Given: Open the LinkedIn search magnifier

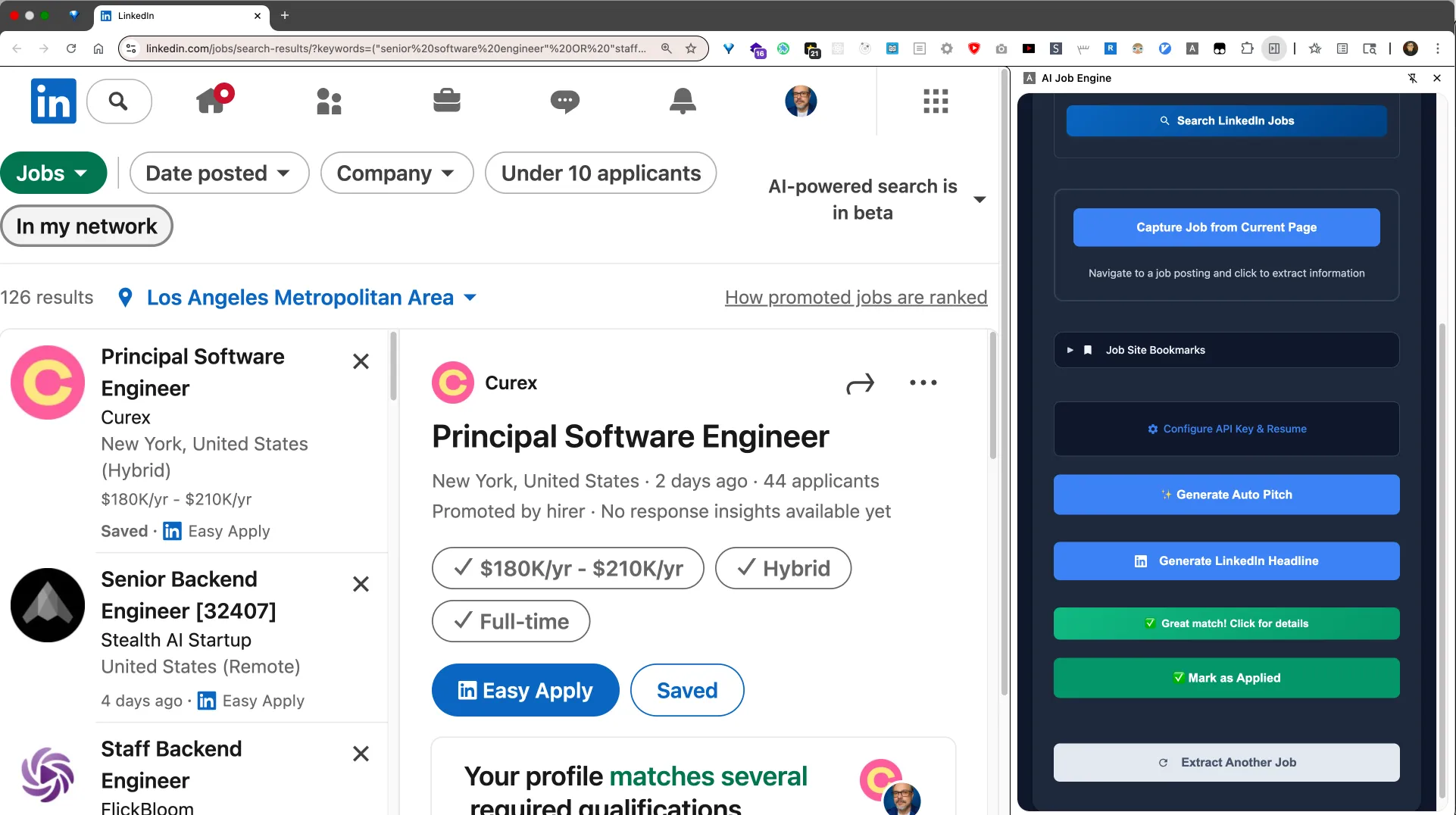Looking at the screenshot, I should tap(119, 101).
